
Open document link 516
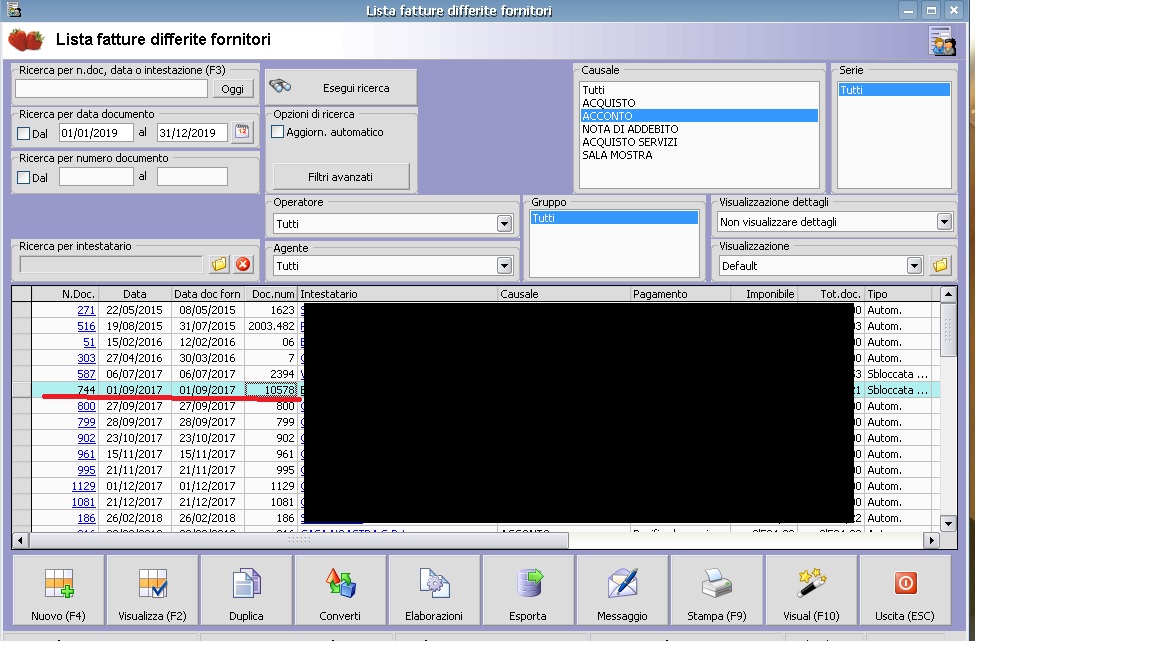tap(87, 326)
